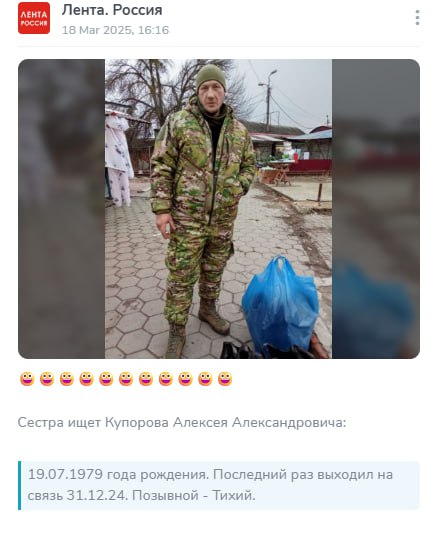Click the white pajamas hanging in the photo
Screen dimensions: 433x546
point(118,158)
